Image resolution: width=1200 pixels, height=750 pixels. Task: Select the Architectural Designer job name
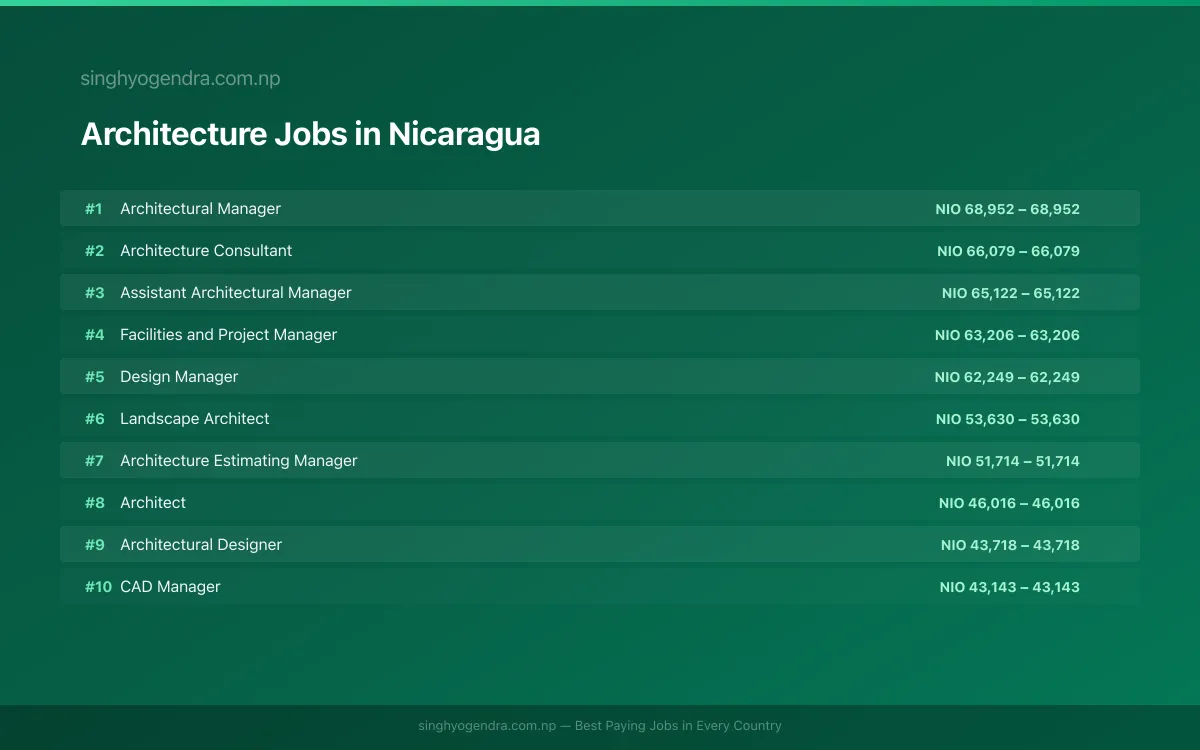[x=201, y=545]
